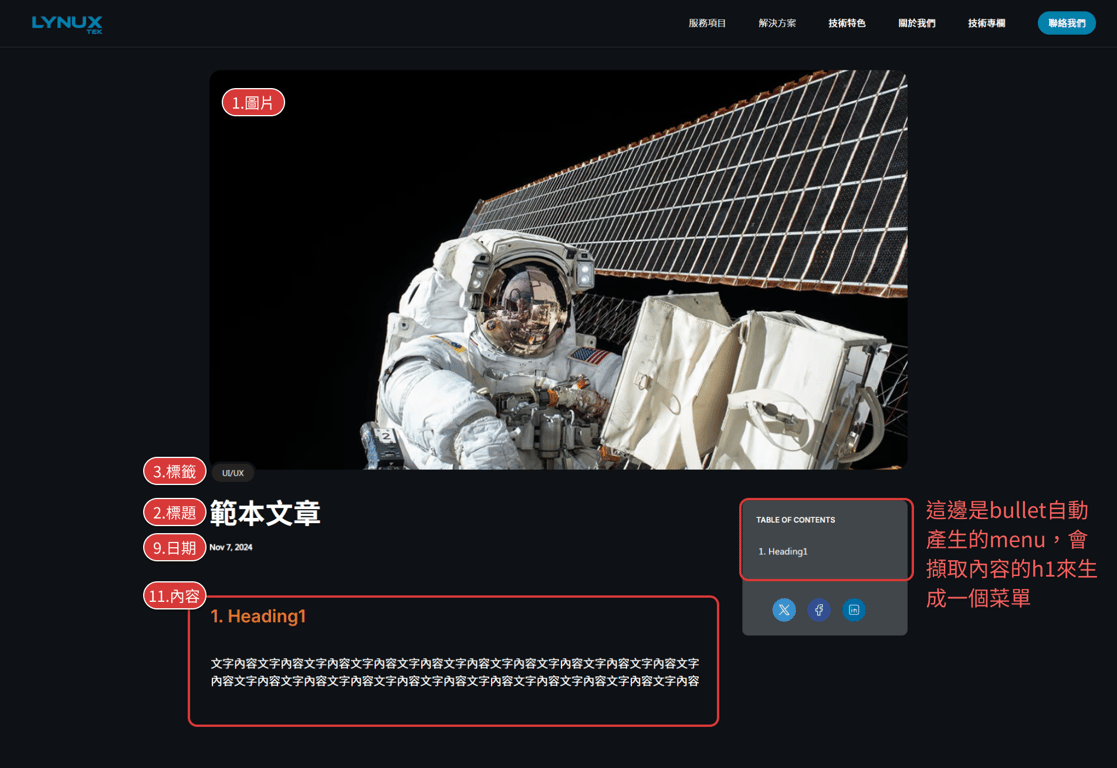Image resolution: width=1117 pixels, height=768 pixels.
Task: Click the 3.標籤 annotation badge
Action: (174, 471)
